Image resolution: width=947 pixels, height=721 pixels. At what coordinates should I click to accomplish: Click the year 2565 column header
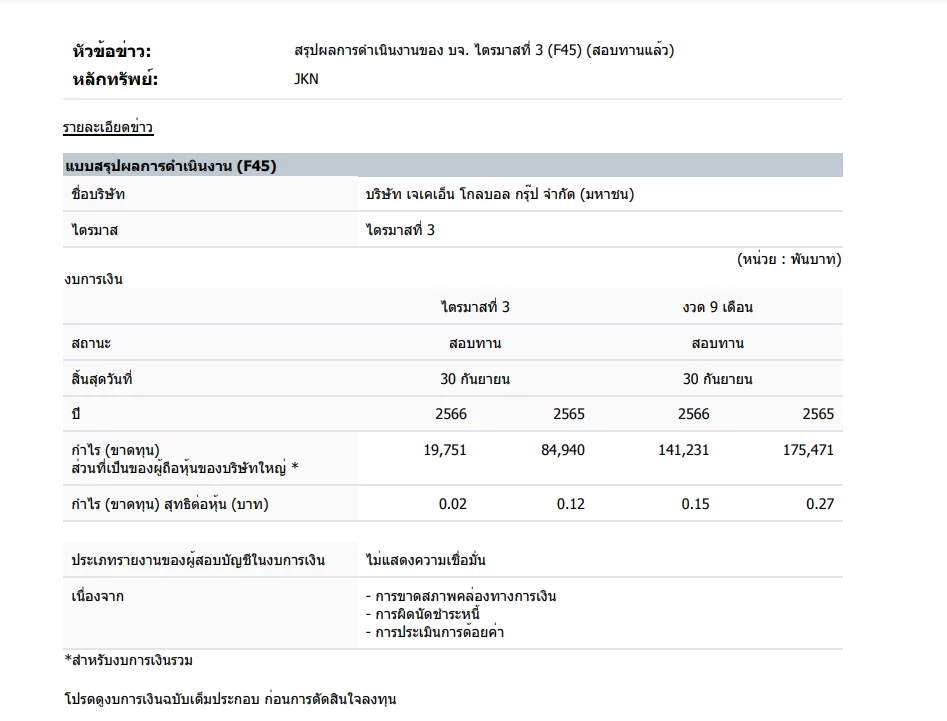tap(571, 413)
